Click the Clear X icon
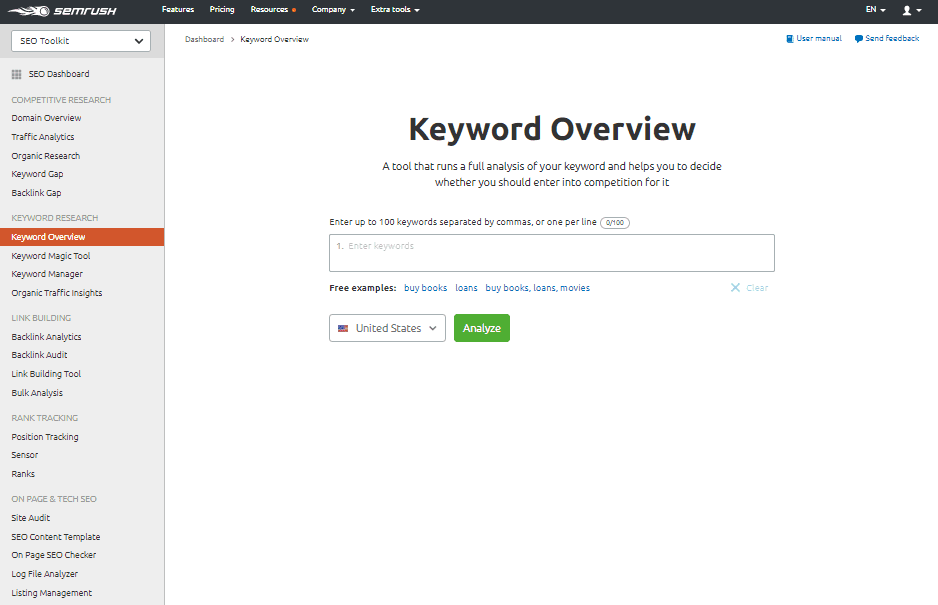Viewport: 938px width, 605px height. click(735, 288)
